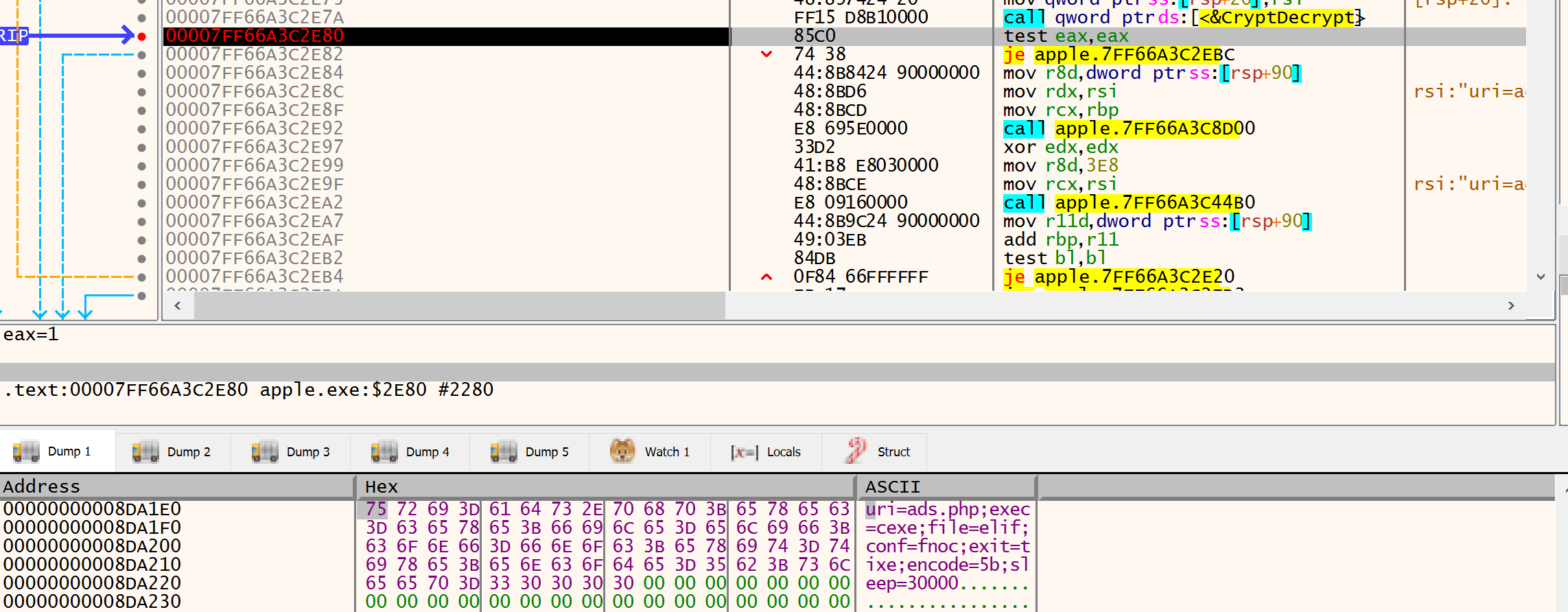Click opcode bytes E8 695E0000
This screenshot has width=1568, height=612.
tap(850, 128)
